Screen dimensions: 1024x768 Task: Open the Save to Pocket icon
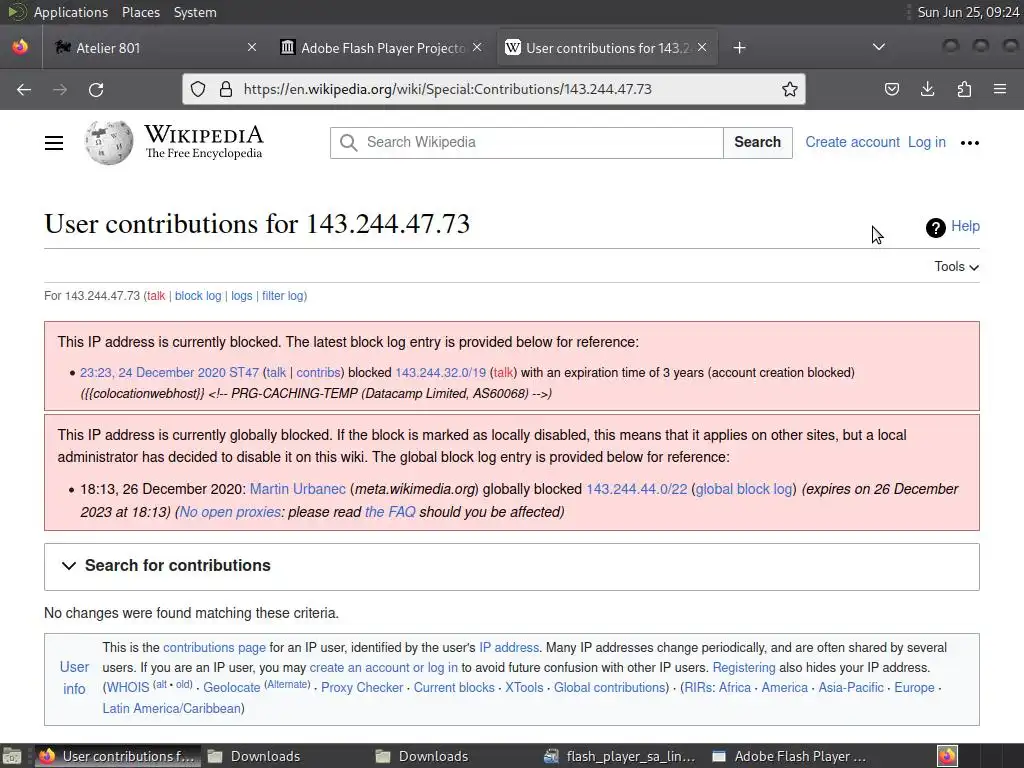pos(891,89)
